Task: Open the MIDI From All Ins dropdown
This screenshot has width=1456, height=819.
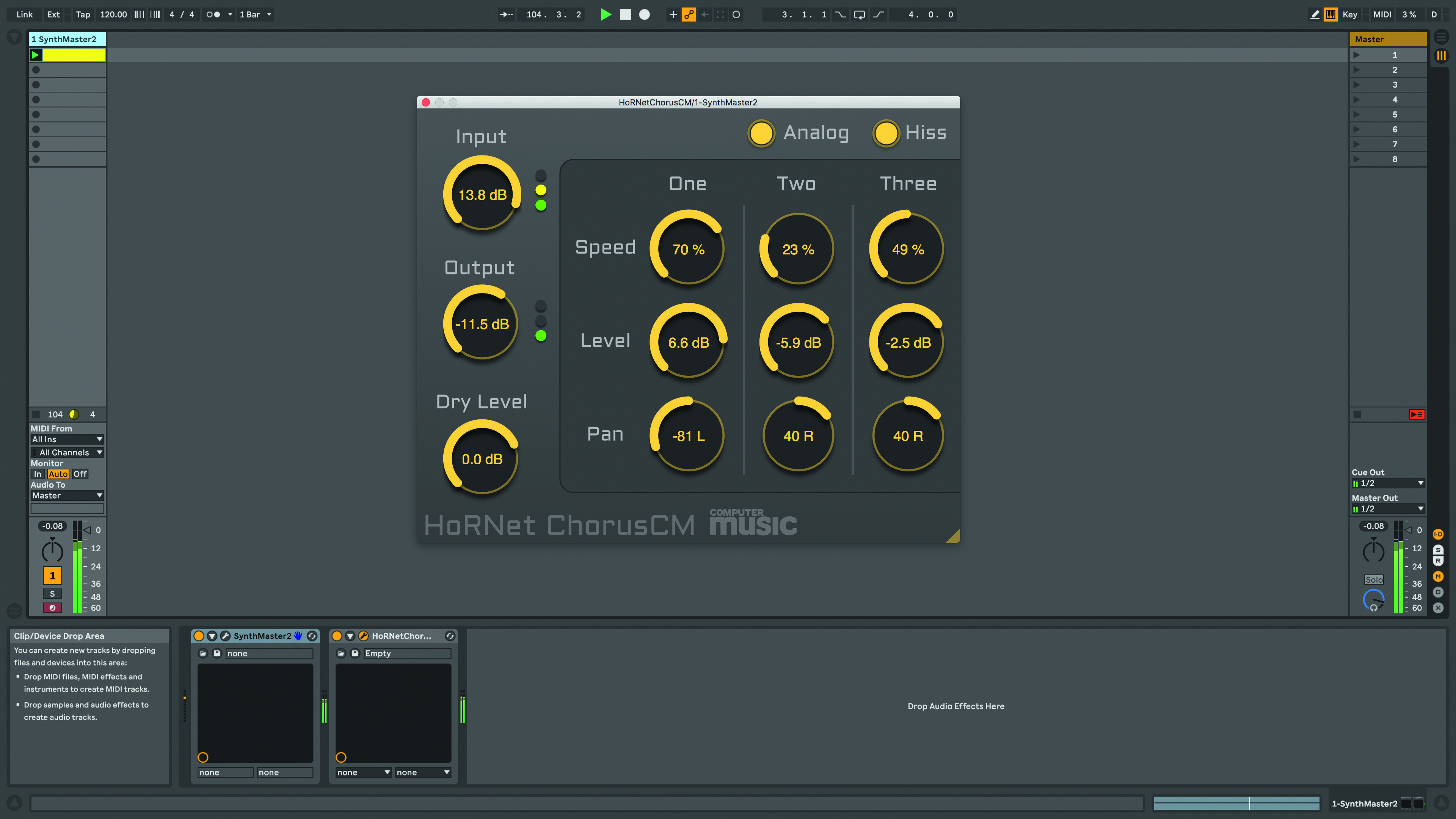Action: pyautogui.click(x=67, y=439)
